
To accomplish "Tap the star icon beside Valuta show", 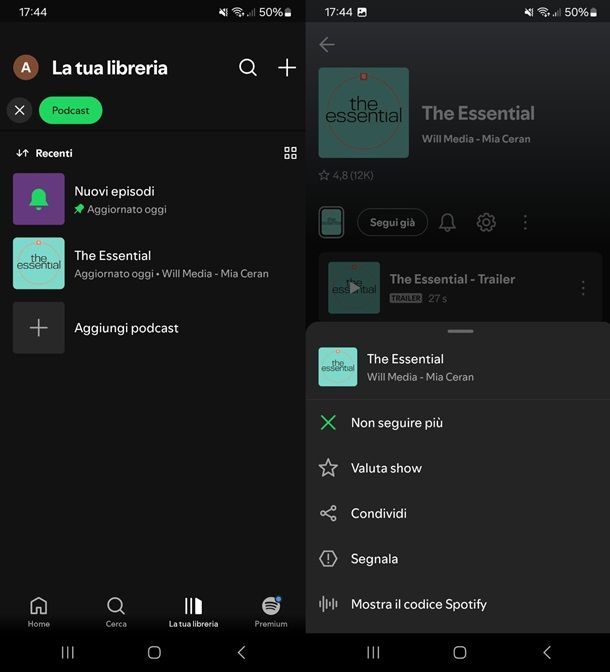I will (x=328, y=468).
